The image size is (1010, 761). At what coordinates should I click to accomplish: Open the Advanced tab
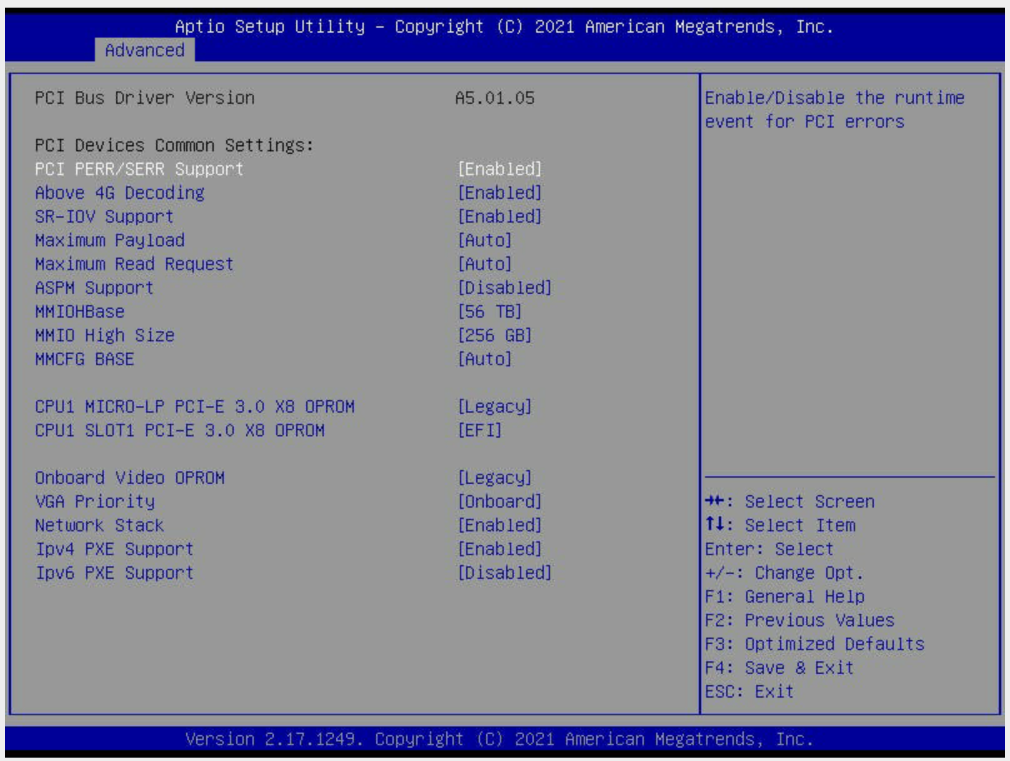click(144, 50)
